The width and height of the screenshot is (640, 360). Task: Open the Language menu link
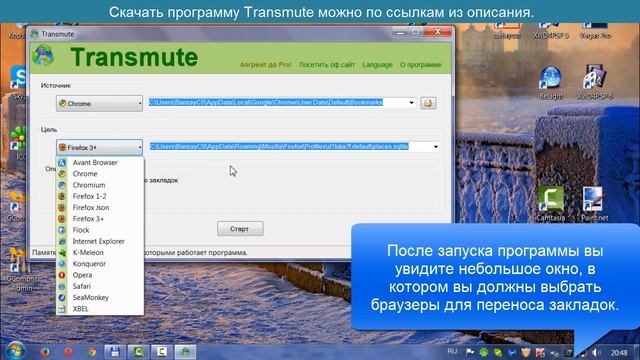377,64
